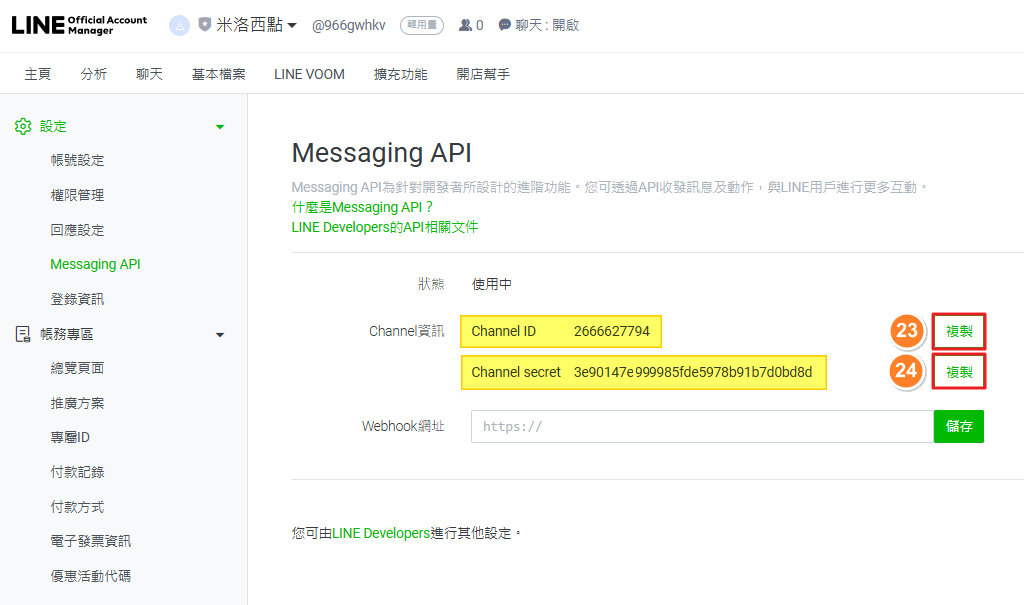1024x605 pixels.
Task: Collapse the 設定 section arrow
Action: [x=220, y=127]
